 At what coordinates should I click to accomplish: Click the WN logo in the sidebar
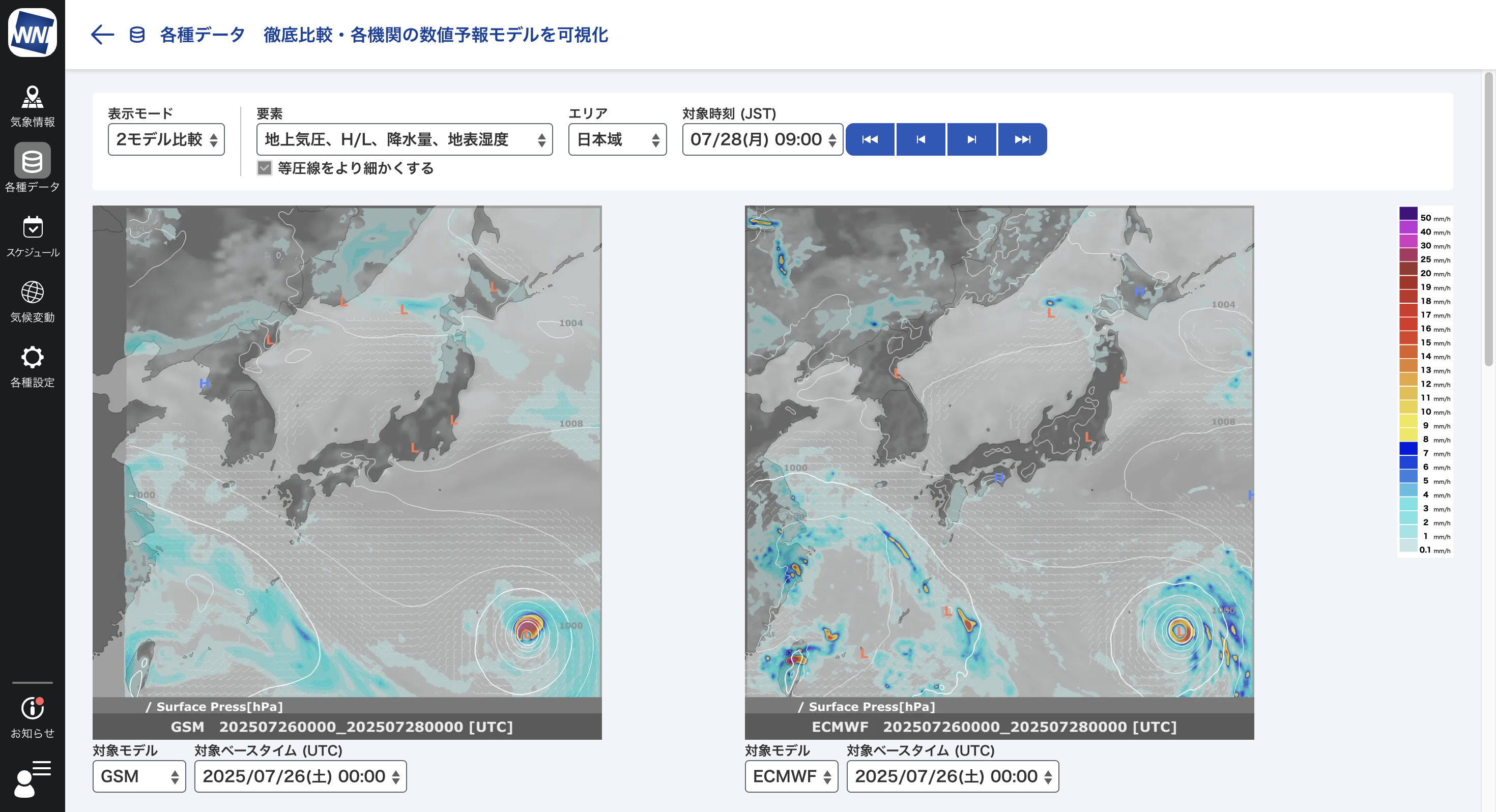(x=33, y=33)
